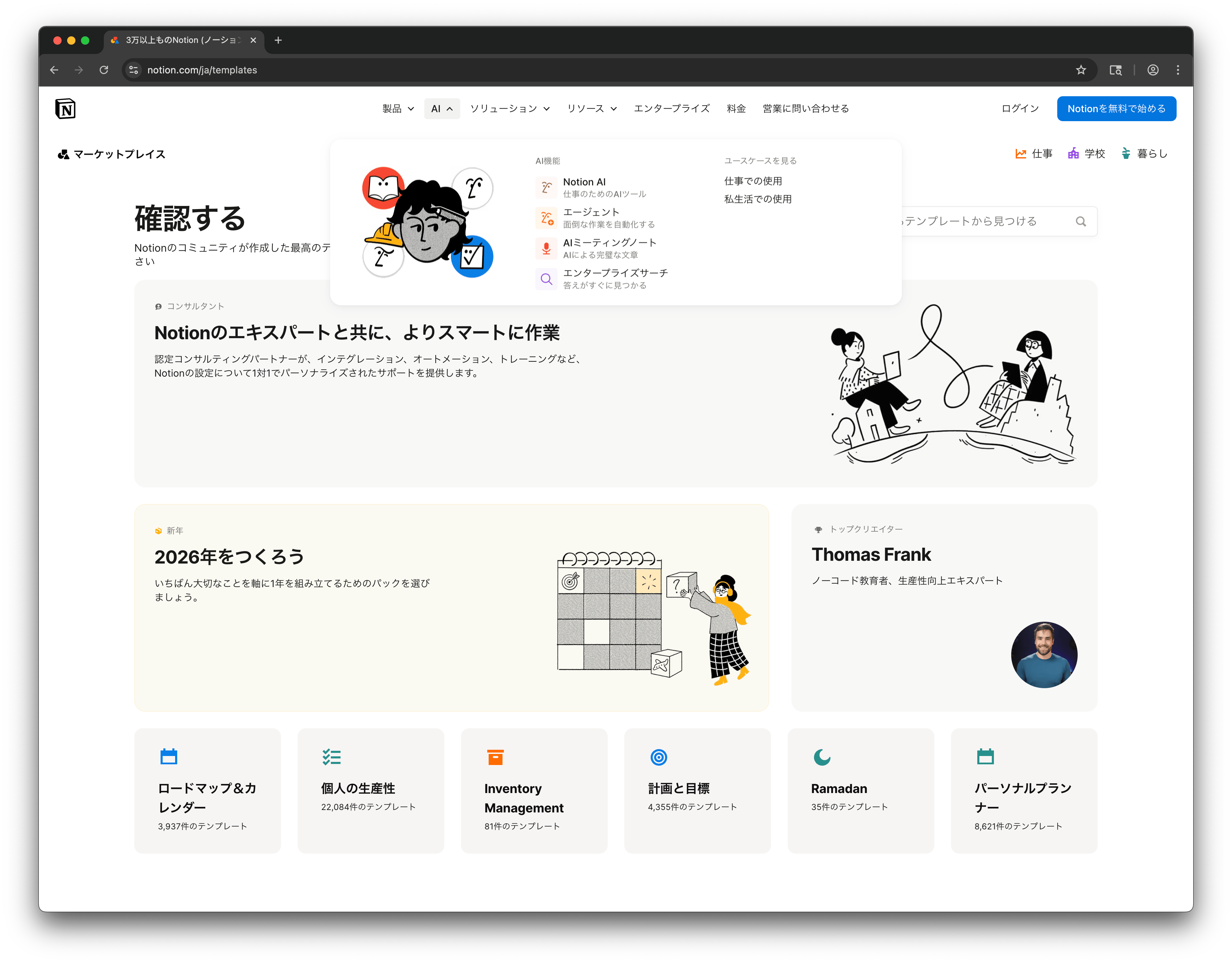Click Thomas Frank's profile photo
This screenshot has height=963, width=1232.
point(1044,655)
